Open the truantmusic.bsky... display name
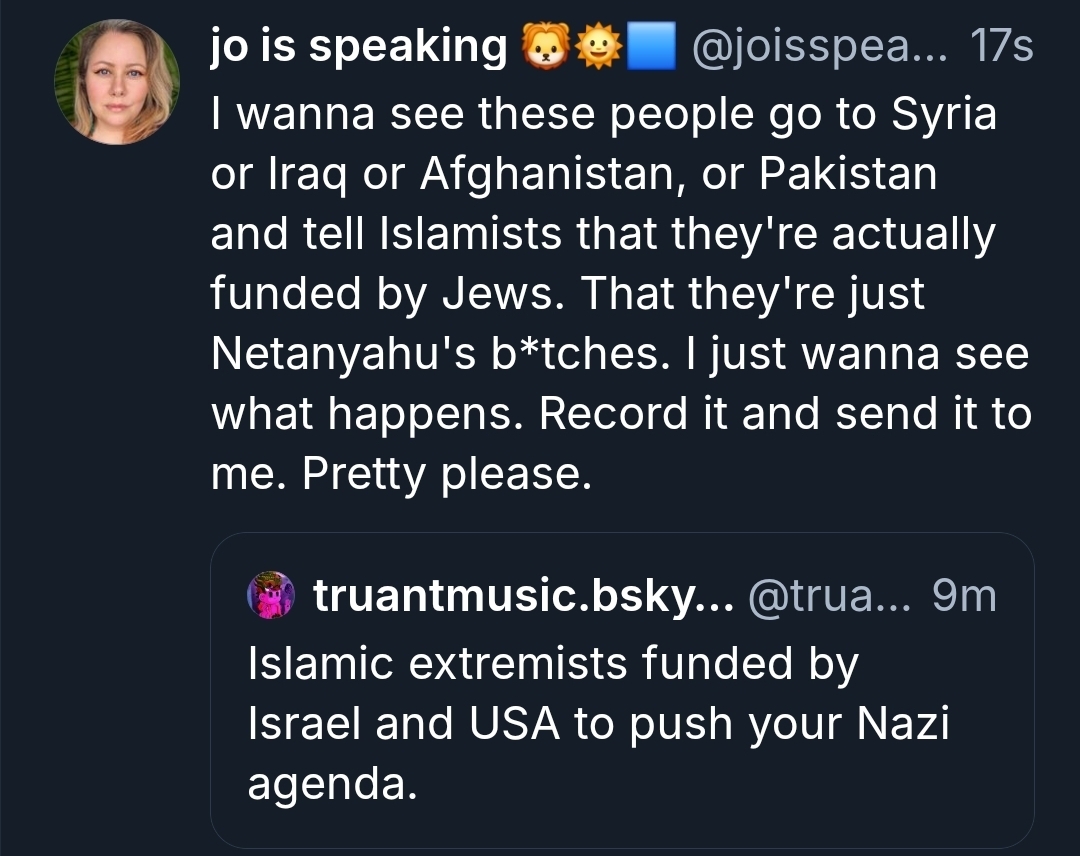Screen dimensions: 1080x856 pyautogui.click(x=523, y=597)
